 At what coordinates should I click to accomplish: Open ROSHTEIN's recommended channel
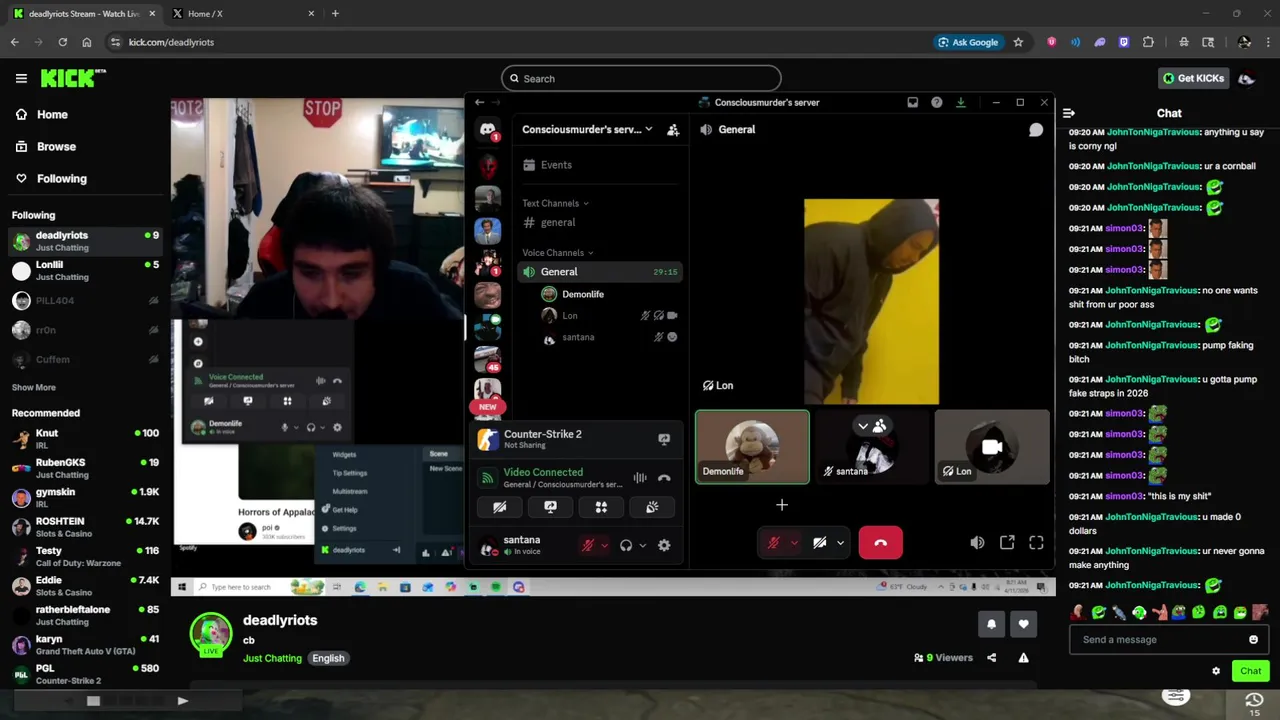(x=85, y=527)
